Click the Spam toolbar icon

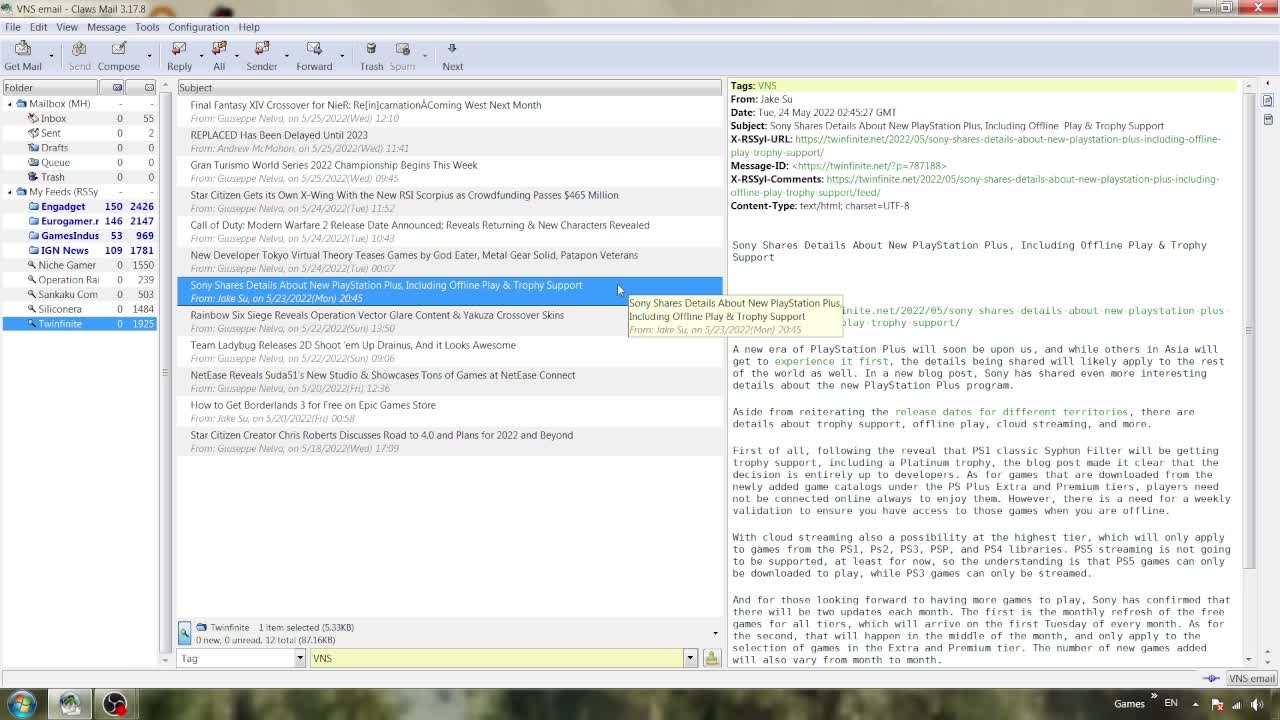pyautogui.click(x=402, y=49)
